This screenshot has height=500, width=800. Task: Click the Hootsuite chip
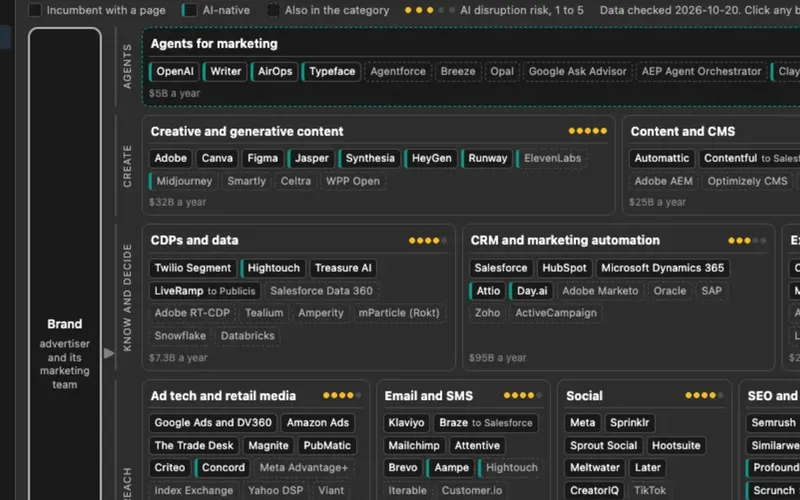pyautogui.click(x=676, y=446)
